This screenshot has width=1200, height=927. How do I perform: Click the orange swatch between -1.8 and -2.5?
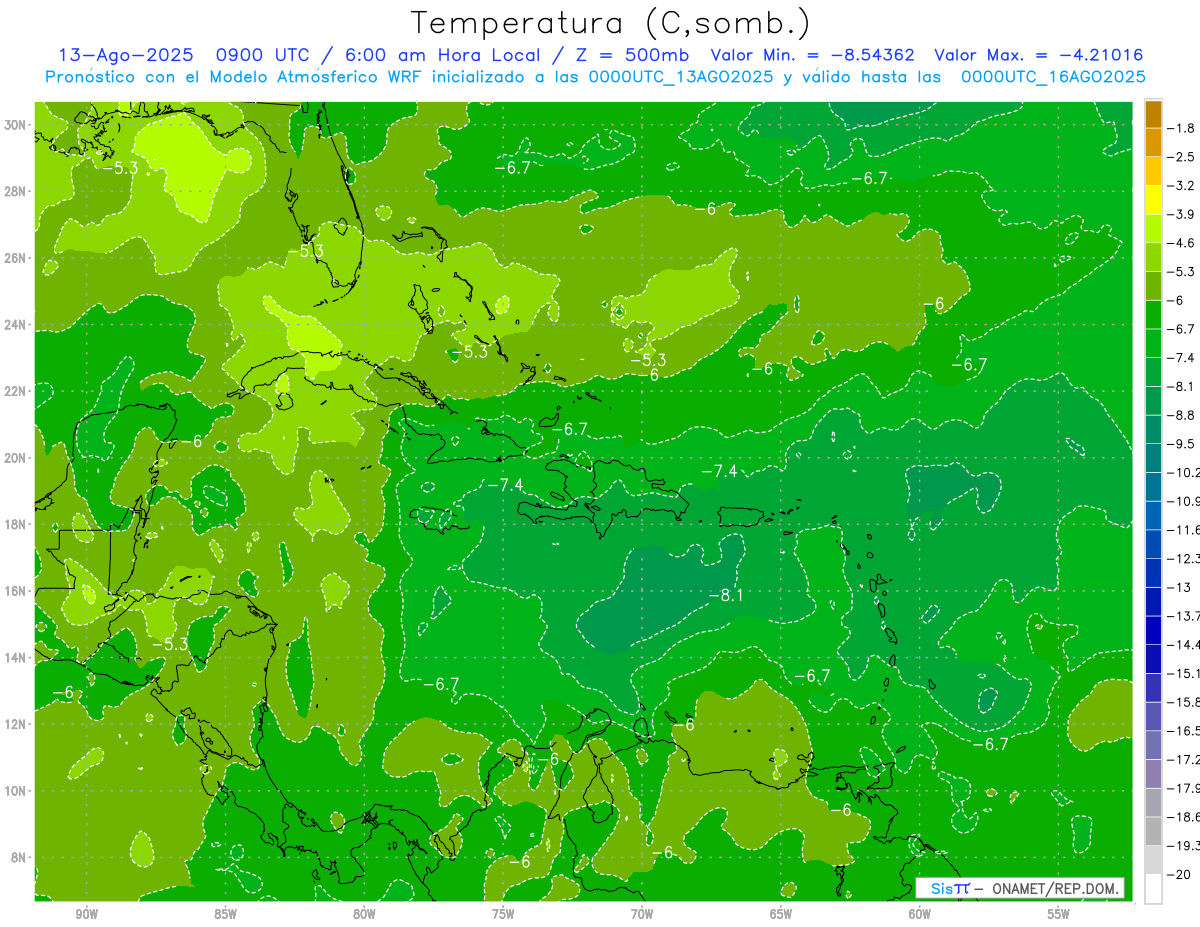click(1153, 142)
